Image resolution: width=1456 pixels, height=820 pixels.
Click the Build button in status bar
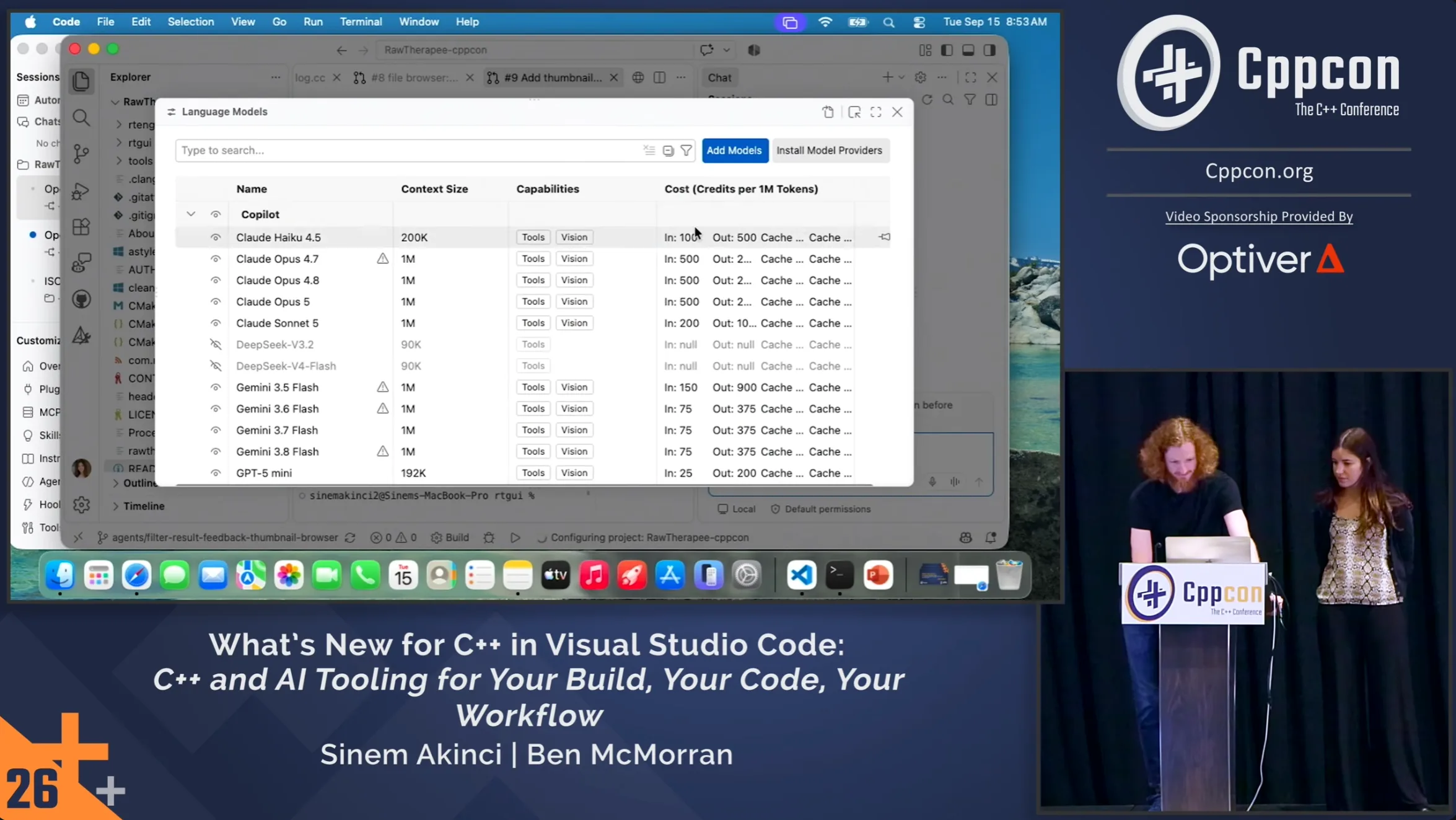tap(450, 537)
